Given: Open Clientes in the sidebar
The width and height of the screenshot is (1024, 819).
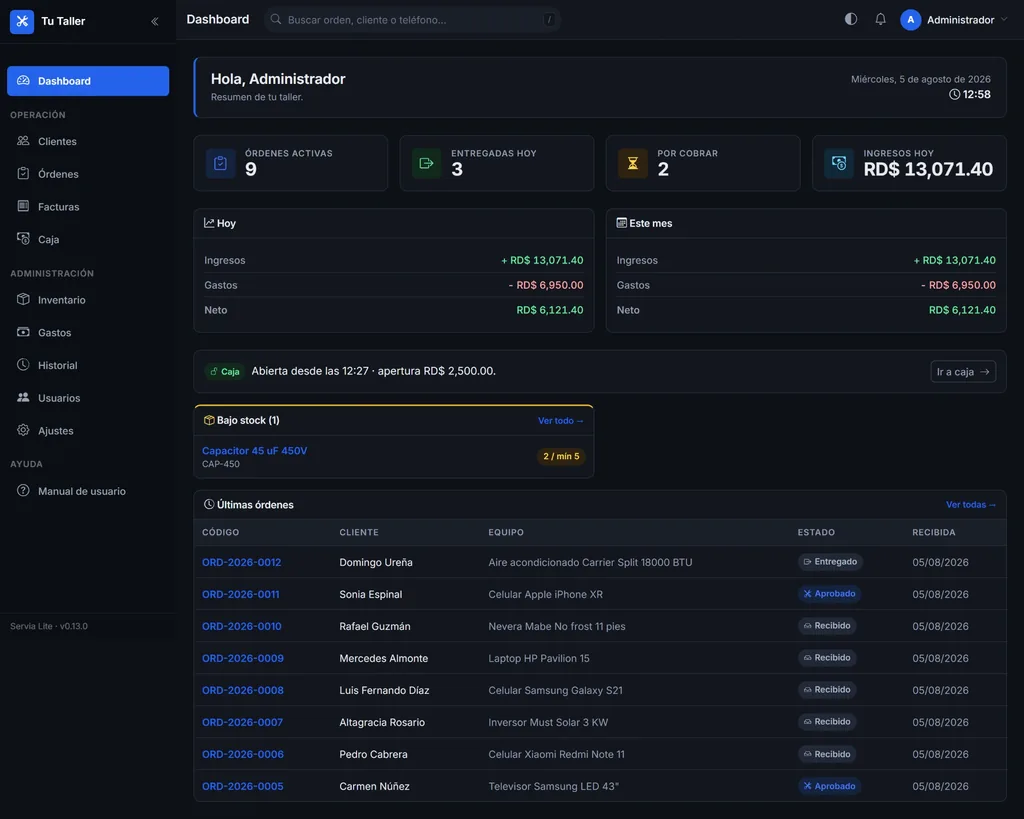Looking at the screenshot, I should pyautogui.click(x=88, y=141).
